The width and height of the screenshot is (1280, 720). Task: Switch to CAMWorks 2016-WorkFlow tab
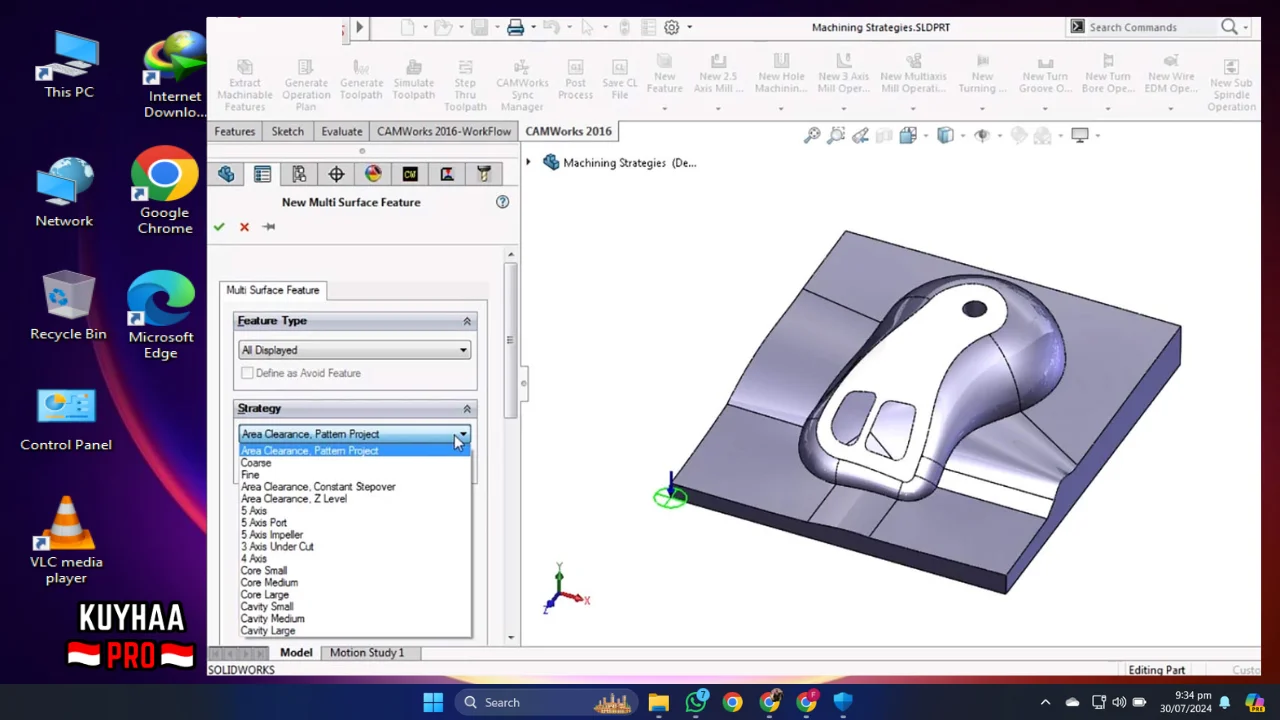point(444,131)
